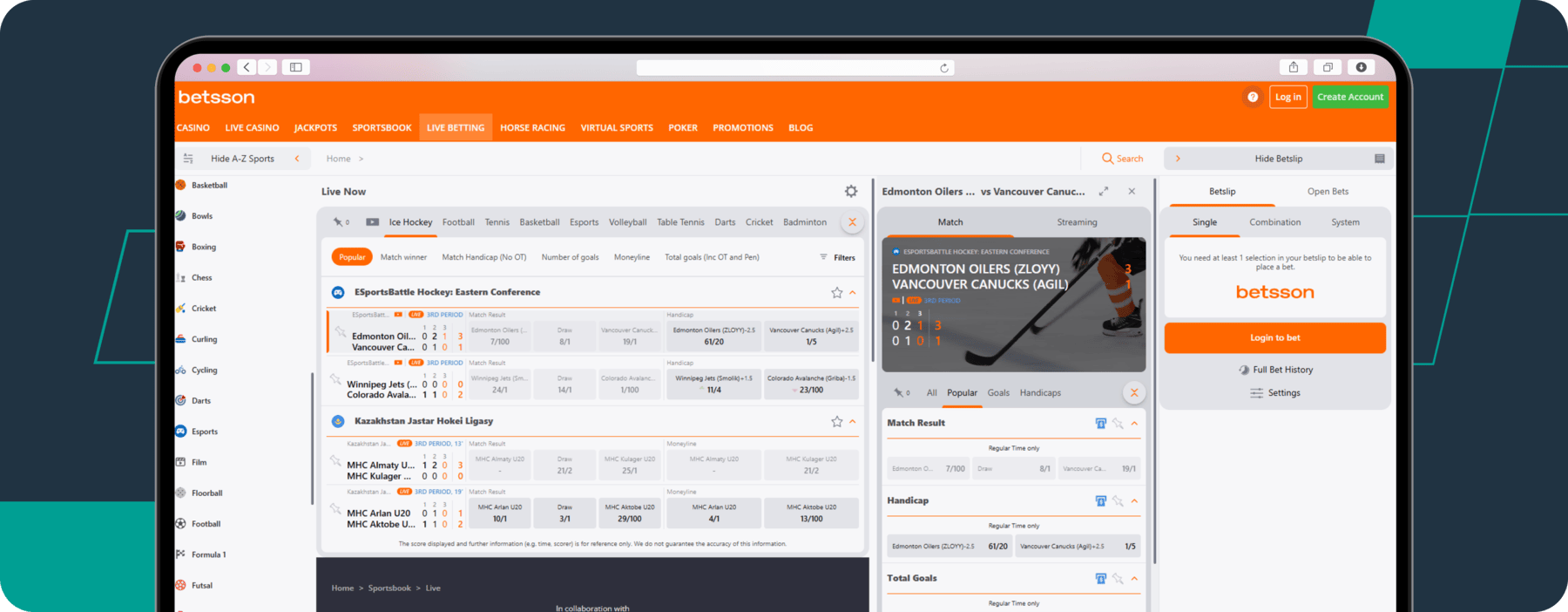
Task: Click the Boxing glove icon in sidebar
Action: [181, 247]
